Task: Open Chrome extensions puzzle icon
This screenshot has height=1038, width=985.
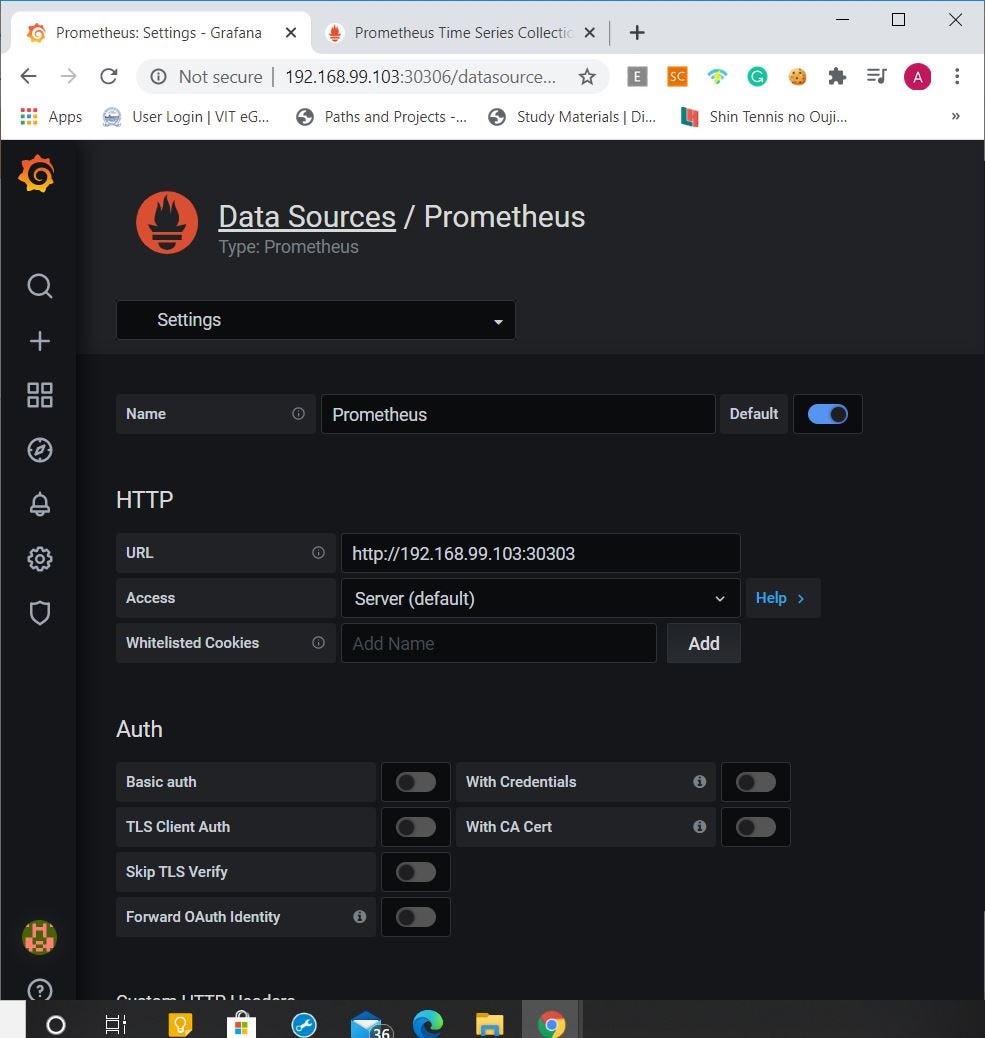Action: pyautogui.click(x=837, y=77)
